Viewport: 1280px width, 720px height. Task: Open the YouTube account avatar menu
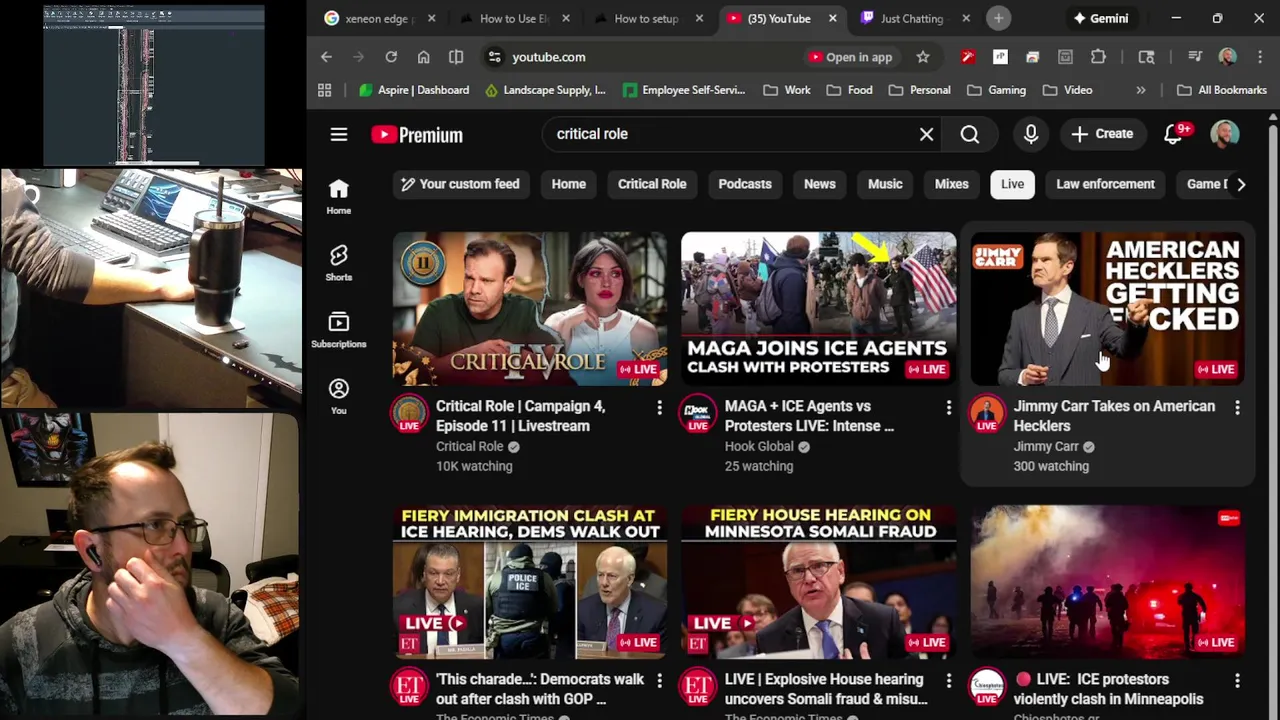point(1225,134)
